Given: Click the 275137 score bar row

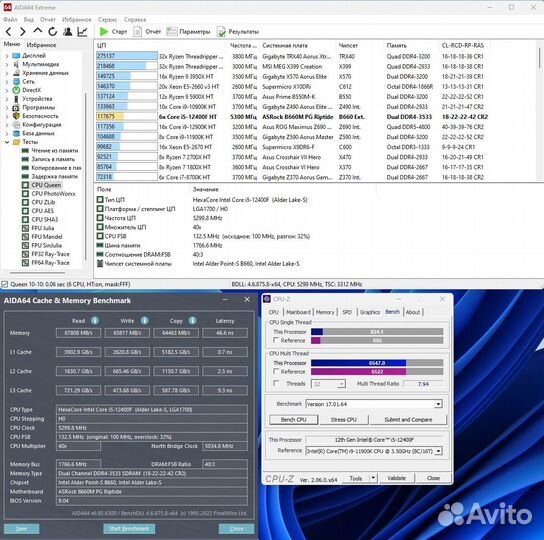Looking at the screenshot, I should 127,56.
